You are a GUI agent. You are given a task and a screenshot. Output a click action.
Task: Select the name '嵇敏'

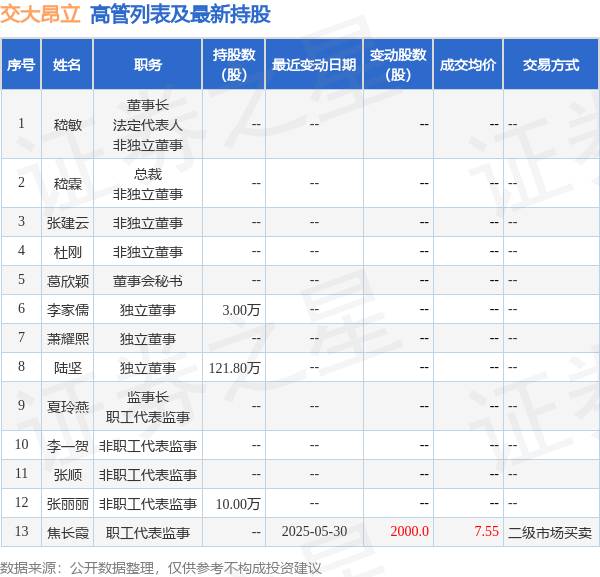[68, 125]
